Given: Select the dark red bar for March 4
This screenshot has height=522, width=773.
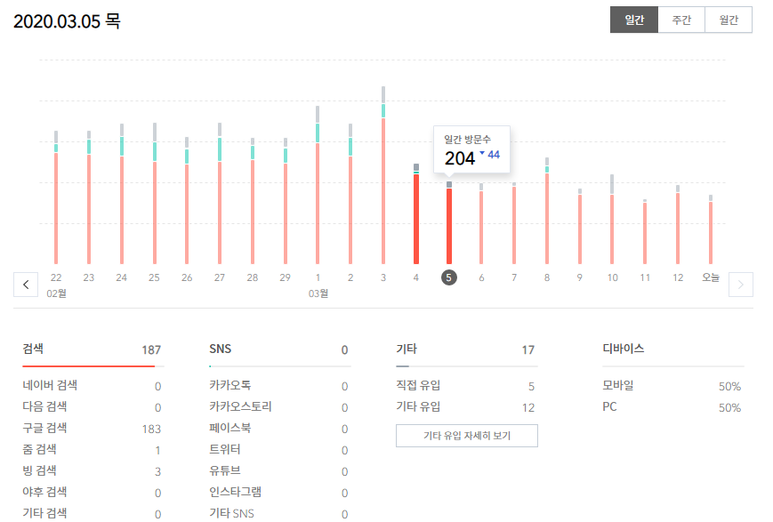Looking at the screenshot, I should click(416, 214).
